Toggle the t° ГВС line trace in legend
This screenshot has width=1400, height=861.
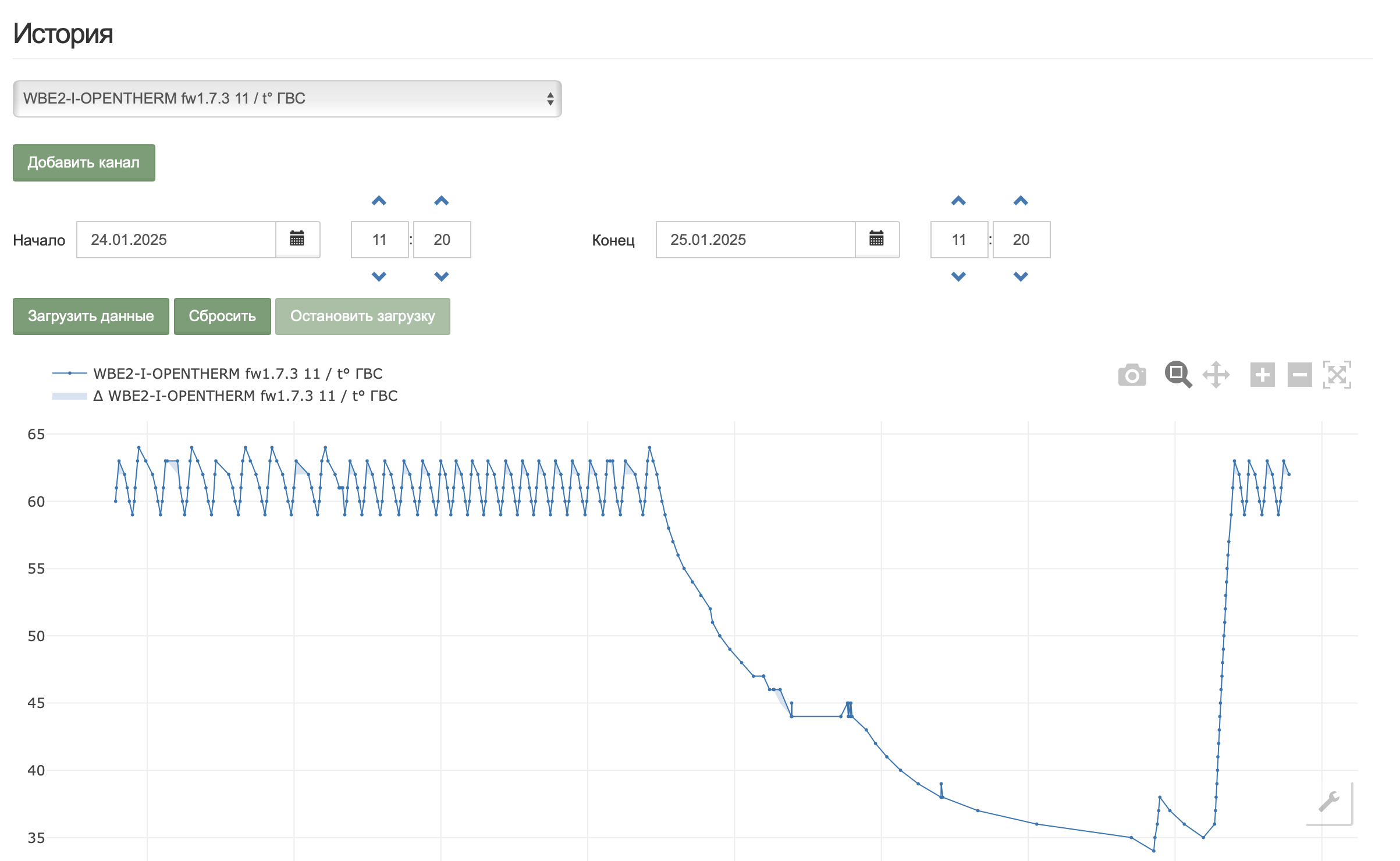pos(218,373)
